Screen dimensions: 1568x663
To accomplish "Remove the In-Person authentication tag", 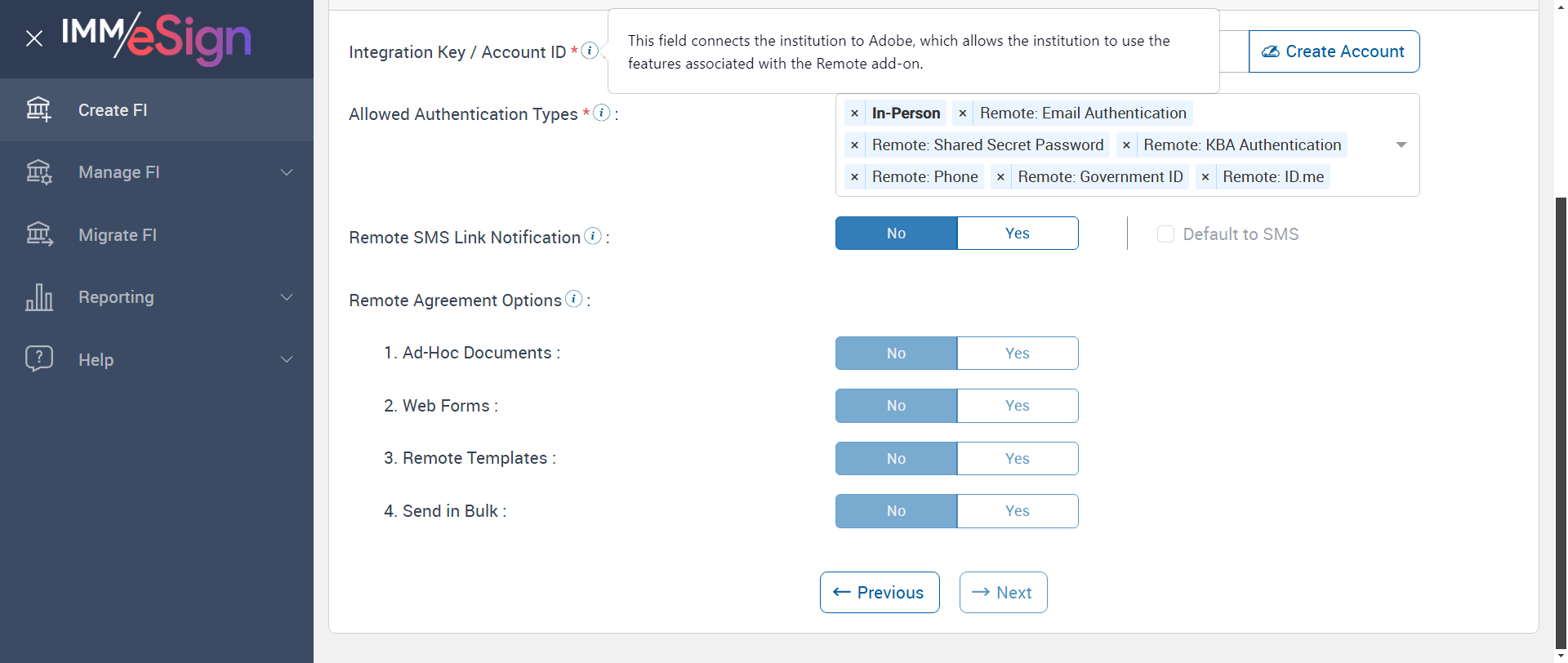I will (854, 113).
